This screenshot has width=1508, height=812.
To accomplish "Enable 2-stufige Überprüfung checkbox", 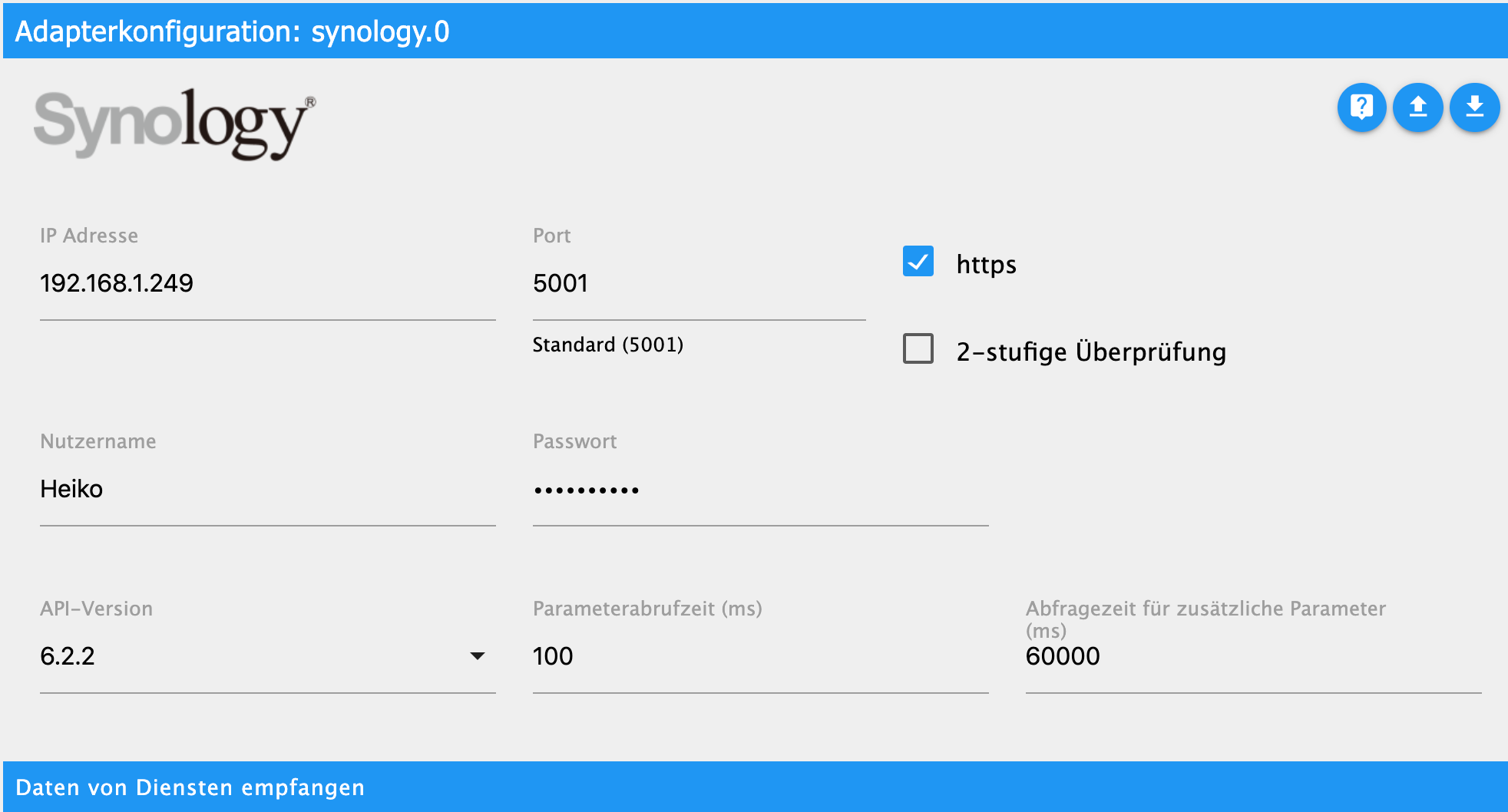I will coord(918,348).
